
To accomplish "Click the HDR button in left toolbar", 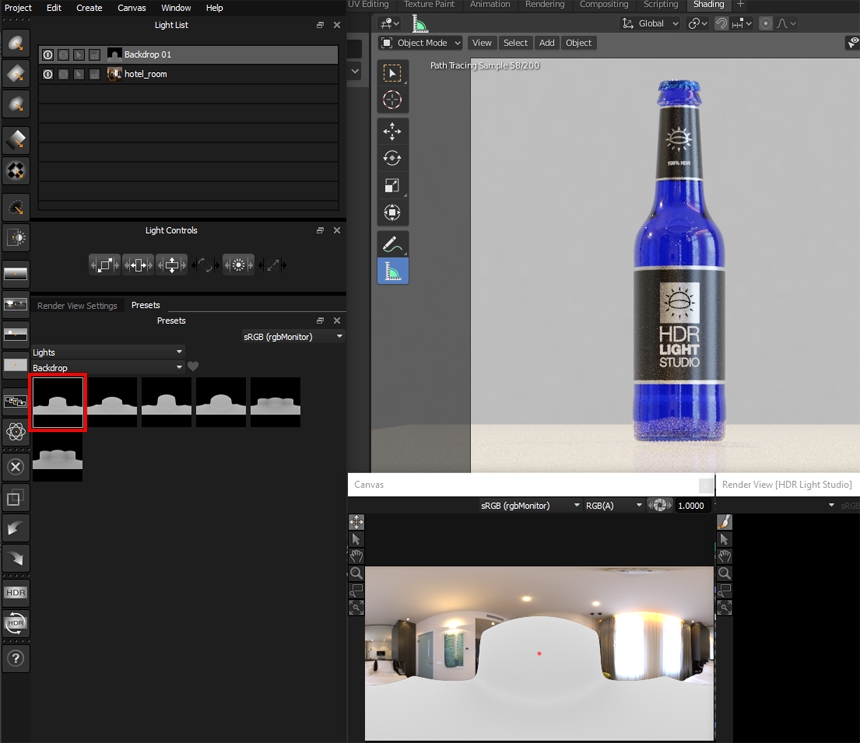I will click(x=16, y=592).
